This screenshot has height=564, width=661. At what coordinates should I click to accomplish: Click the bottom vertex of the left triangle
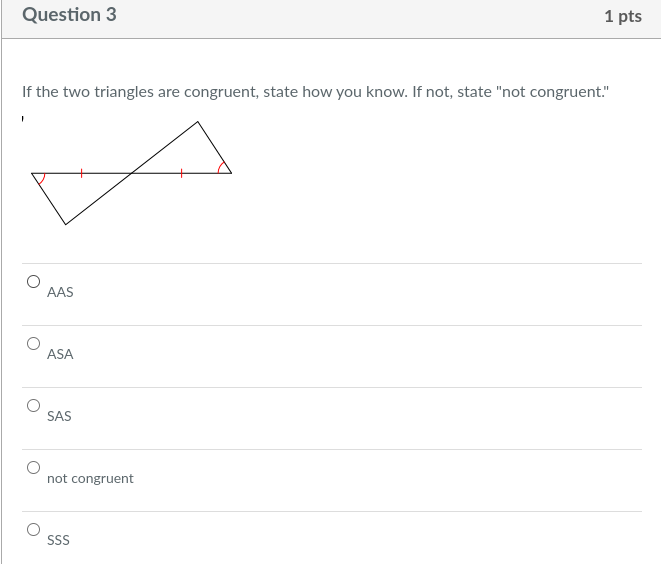pyautogui.click(x=66, y=224)
